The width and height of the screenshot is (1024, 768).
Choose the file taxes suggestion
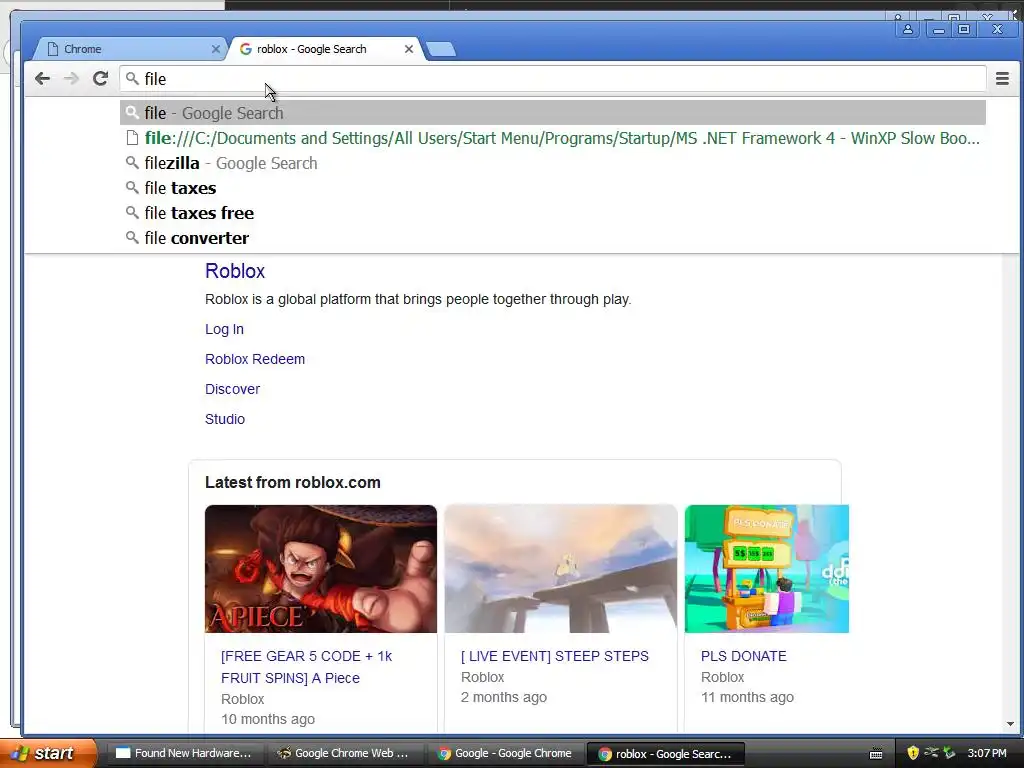click(x=552, y=188)
